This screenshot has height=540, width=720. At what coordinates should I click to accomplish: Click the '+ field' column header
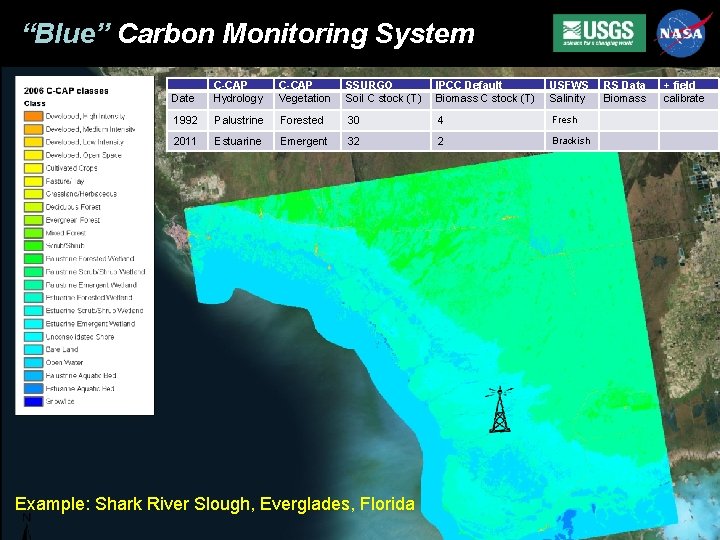click(689, 84)
